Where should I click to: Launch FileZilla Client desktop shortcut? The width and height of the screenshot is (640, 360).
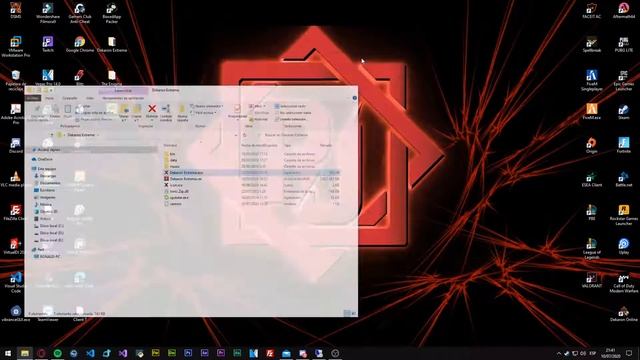click(16, 213)
